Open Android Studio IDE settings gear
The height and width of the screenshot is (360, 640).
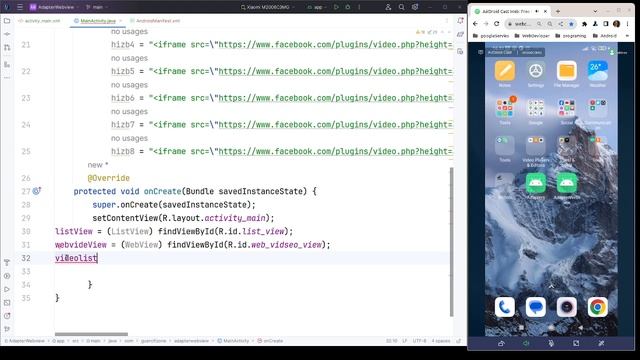[415, 7]
